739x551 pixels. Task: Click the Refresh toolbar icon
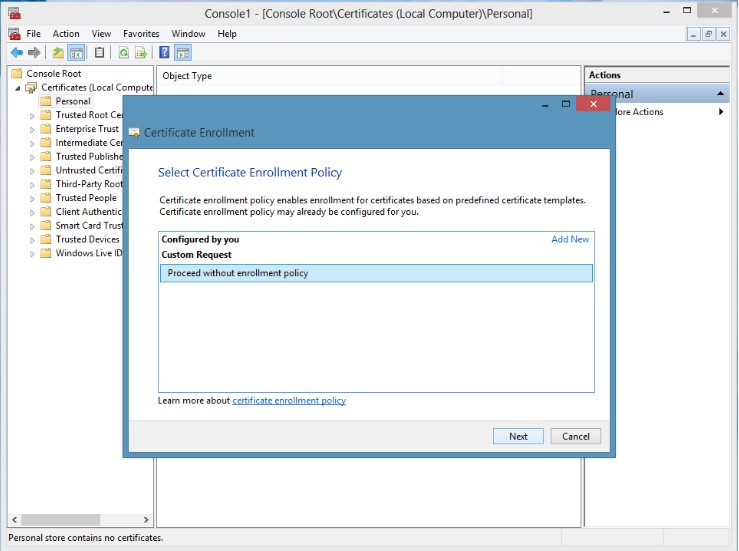point(123,53)
